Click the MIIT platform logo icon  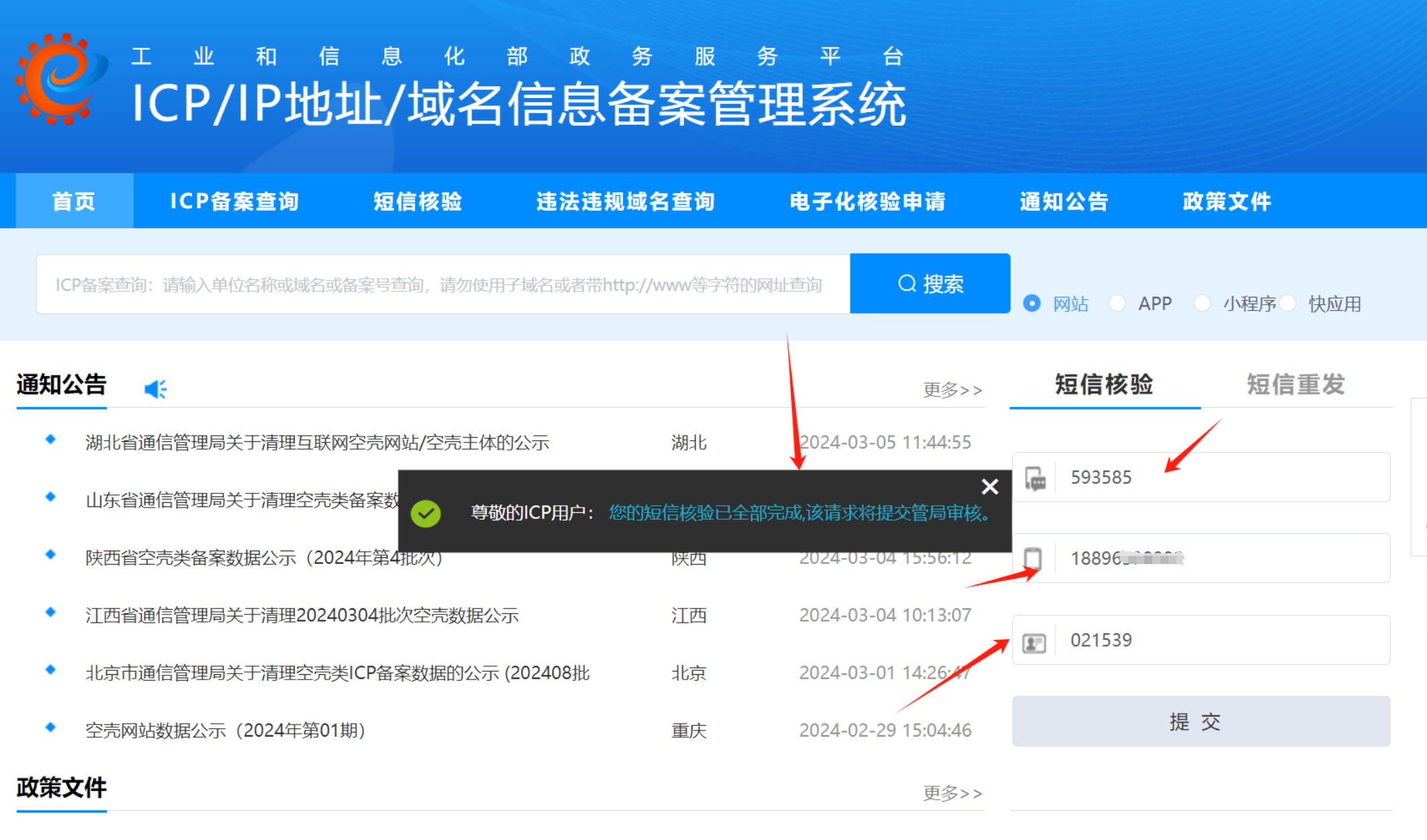click(62, 79)
